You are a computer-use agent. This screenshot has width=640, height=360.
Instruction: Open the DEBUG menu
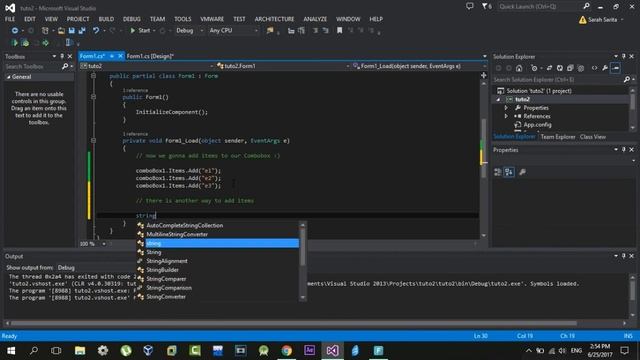(131, 19)
